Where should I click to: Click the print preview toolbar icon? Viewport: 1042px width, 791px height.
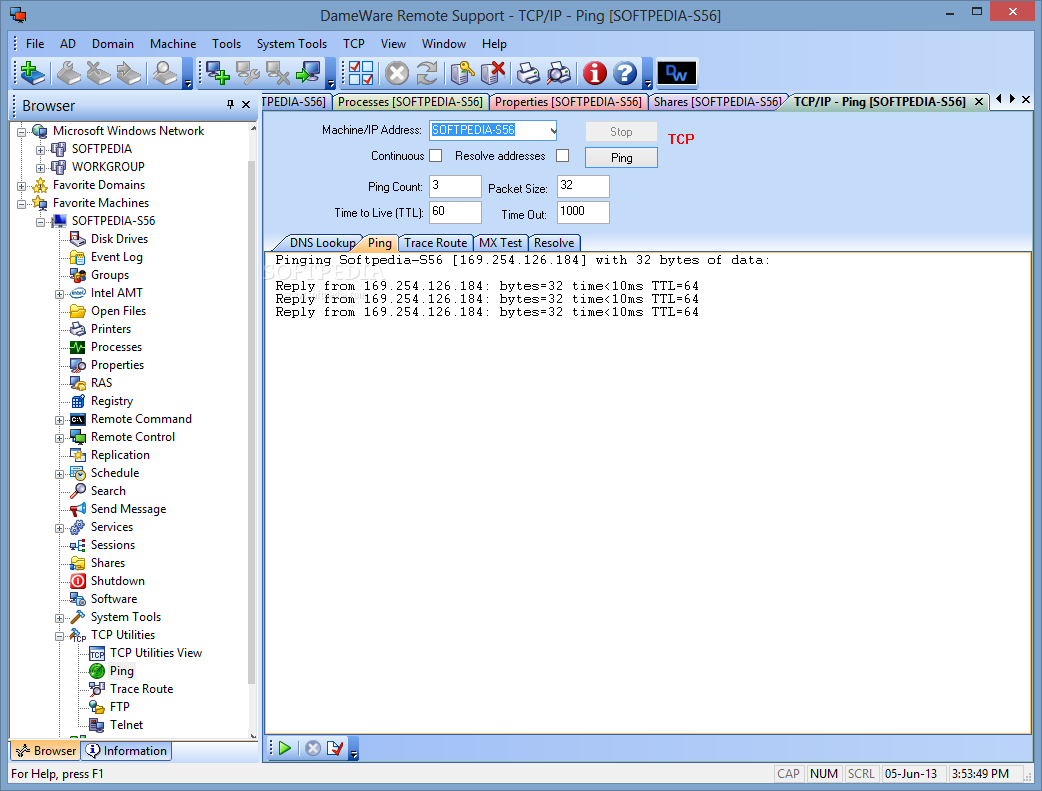tap(559, 73)
